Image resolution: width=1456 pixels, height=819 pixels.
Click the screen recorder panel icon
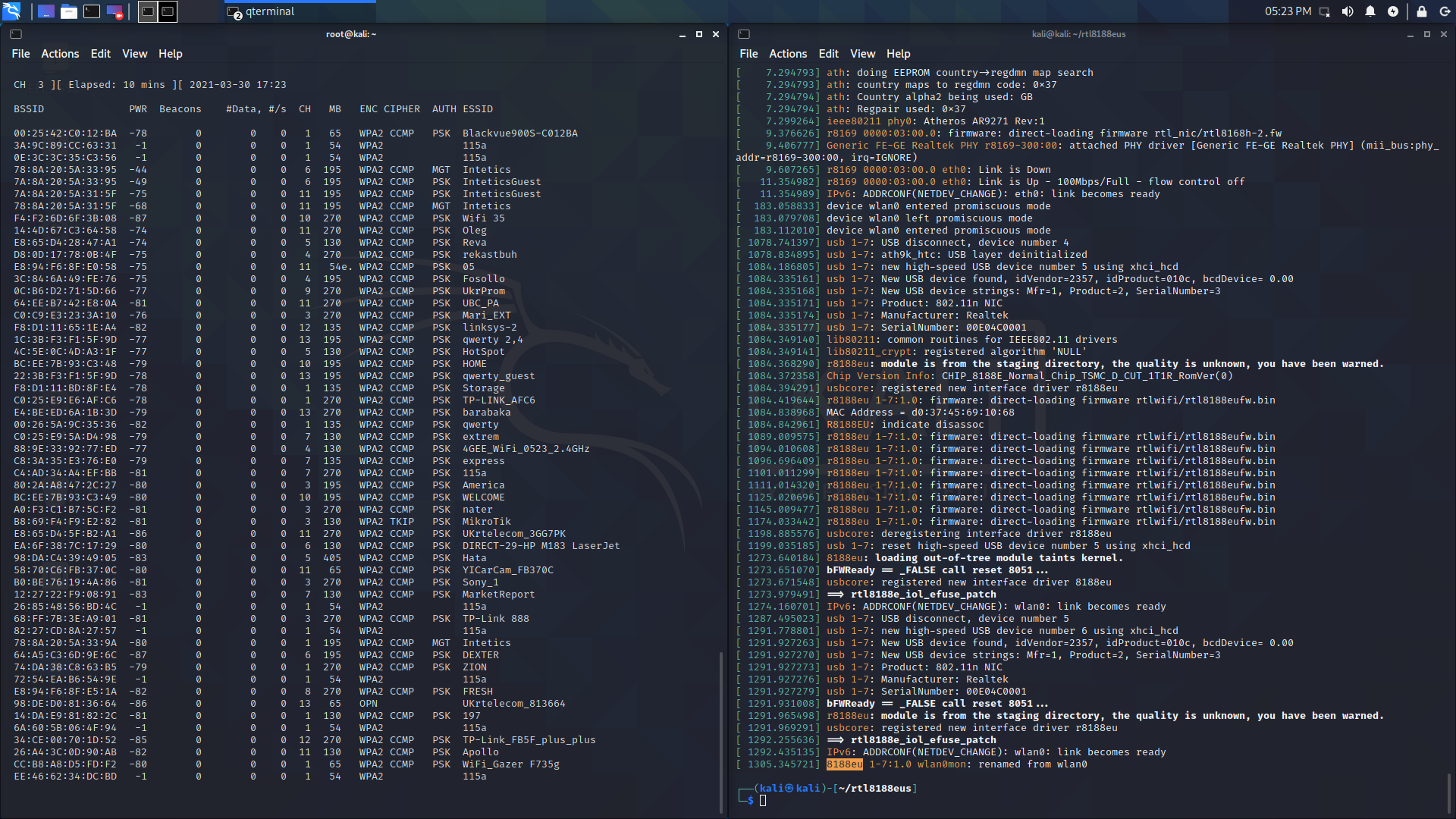115,11
